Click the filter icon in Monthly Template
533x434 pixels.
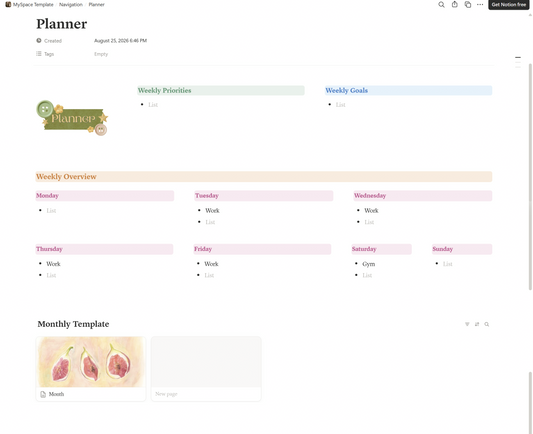click(467, 324)
